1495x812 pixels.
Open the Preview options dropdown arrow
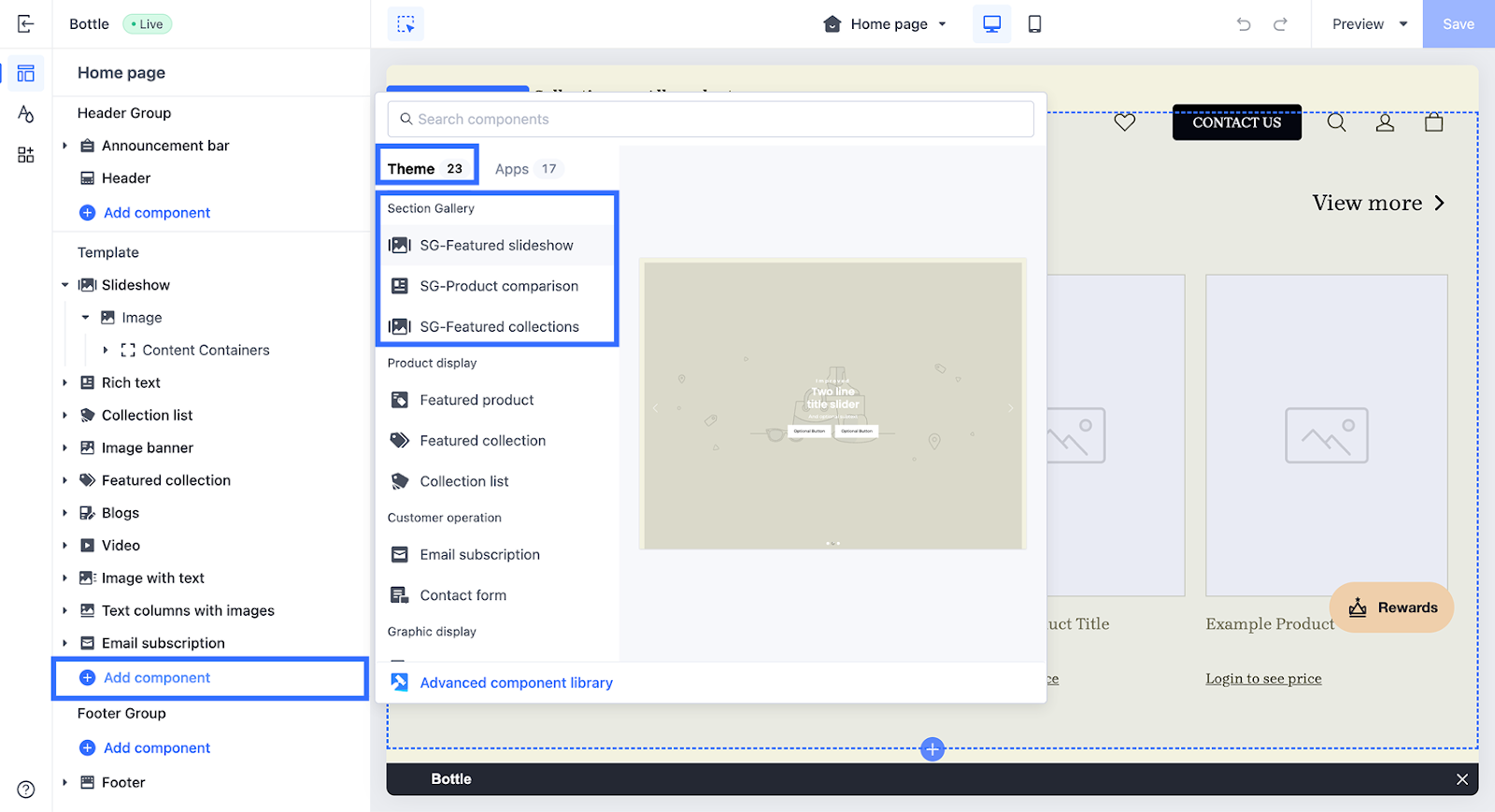point(1403,24)
